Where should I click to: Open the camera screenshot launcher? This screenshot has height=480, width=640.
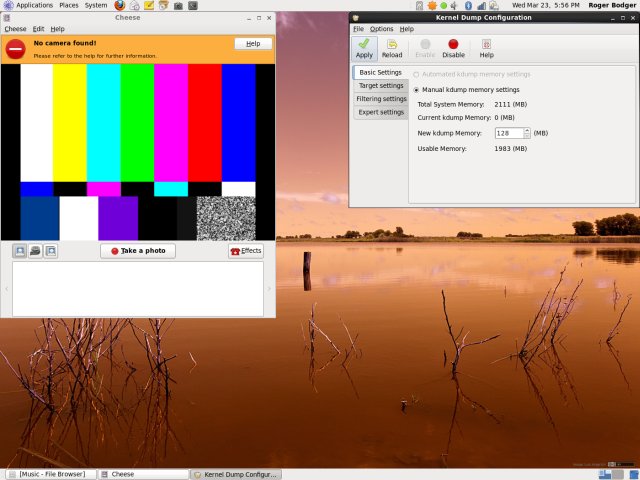178,6
